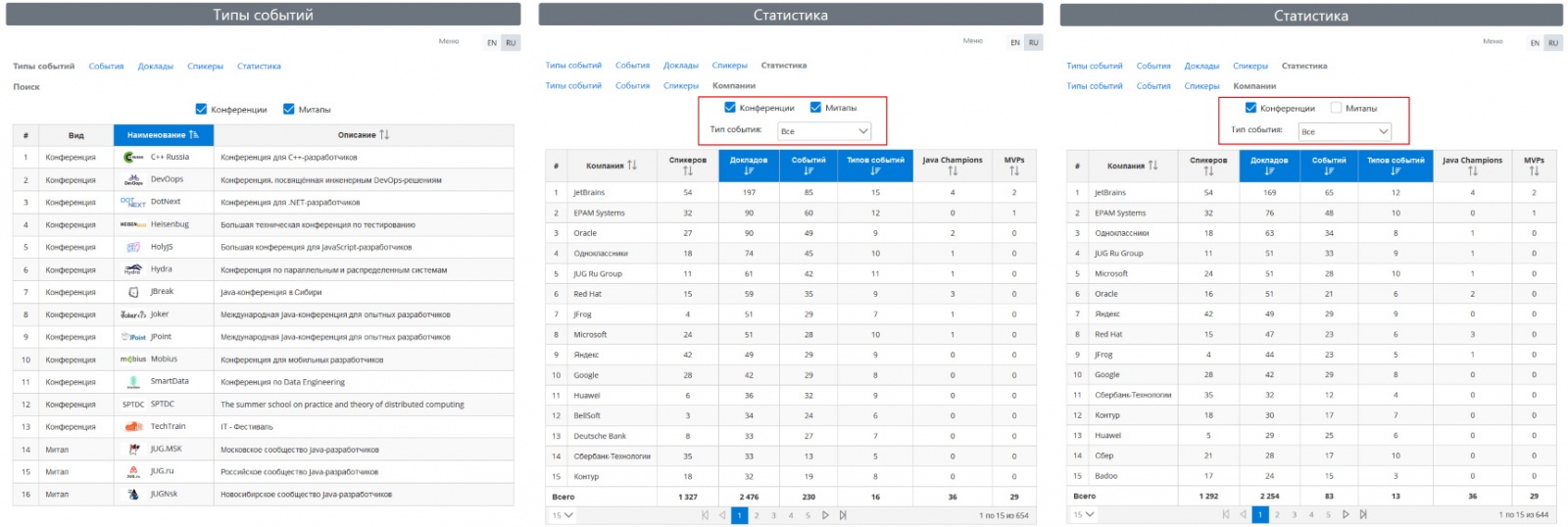Uncheck Конференции in right Статистика panel
This screenshot has height=527, width=1568.
tap(1250, 108)
